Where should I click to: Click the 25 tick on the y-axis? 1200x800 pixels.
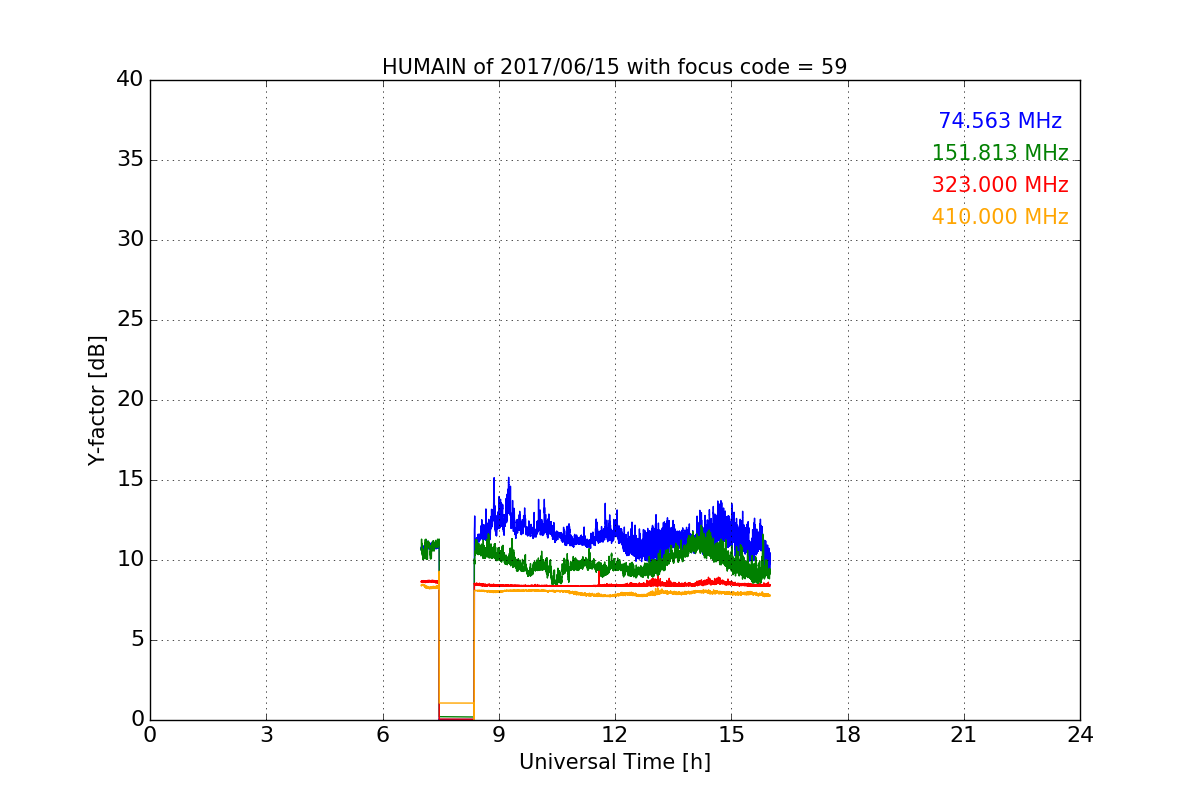coord(129,320)
